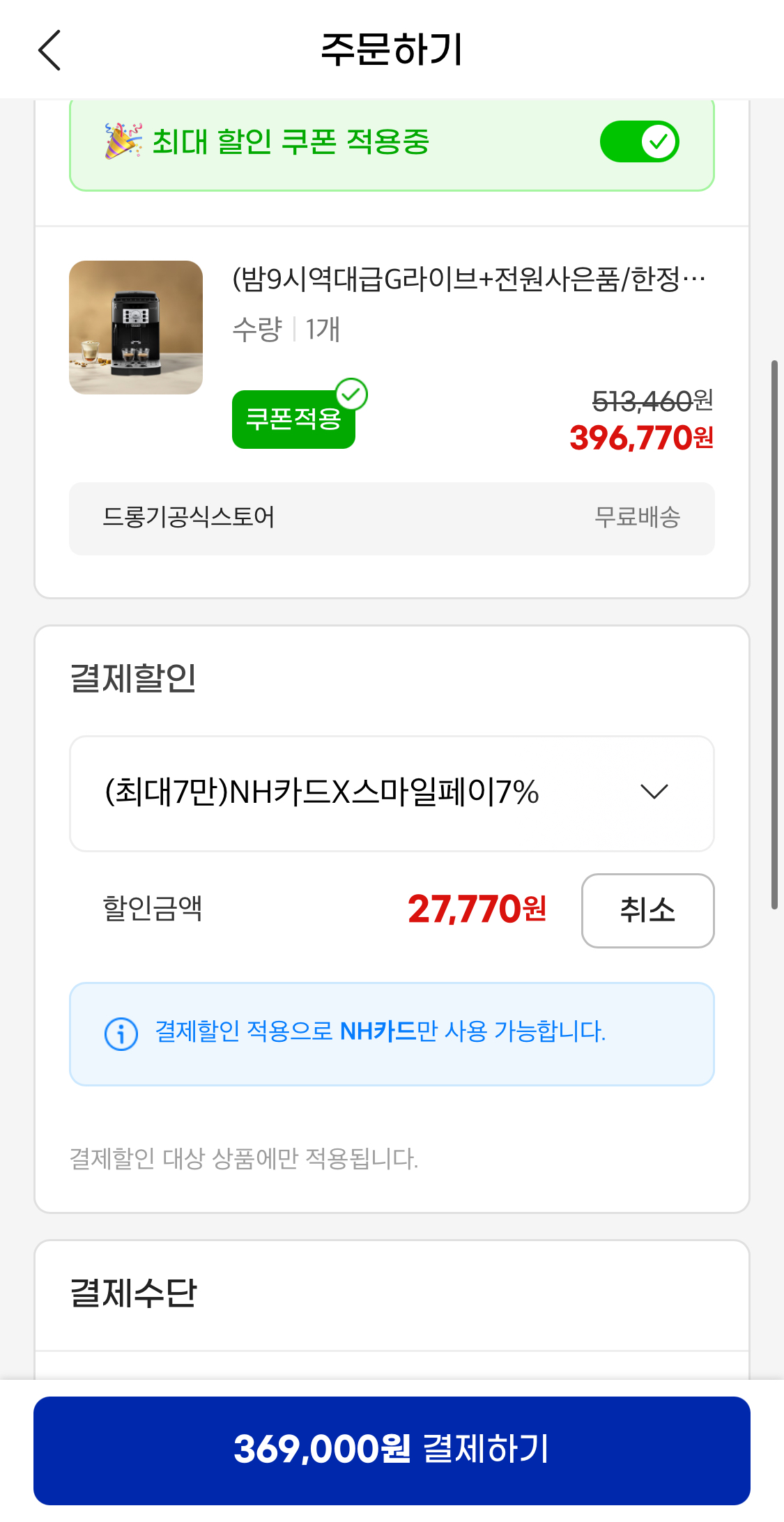This screenshot has width=784, height=1522.
Task: Tap the 27,770원 discount amount
Action: pos(477,909)
